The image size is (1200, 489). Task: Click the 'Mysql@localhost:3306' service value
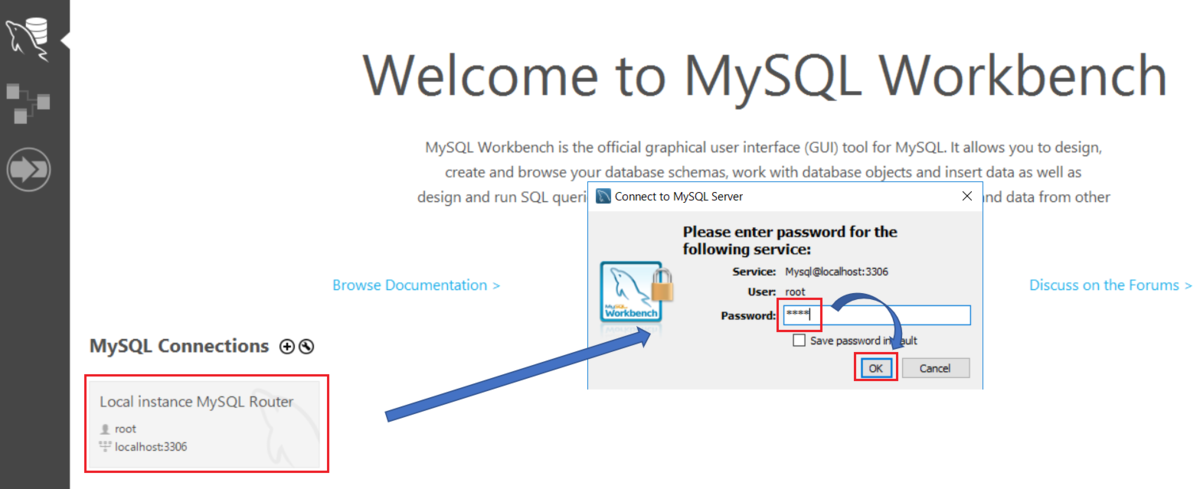(x=837, y=271)
